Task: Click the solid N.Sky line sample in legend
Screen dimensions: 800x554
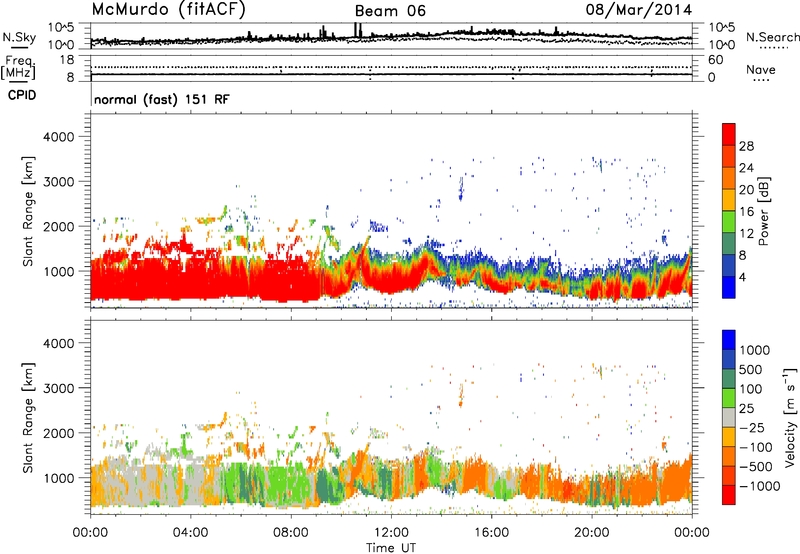Action: [x=19, y=48]
